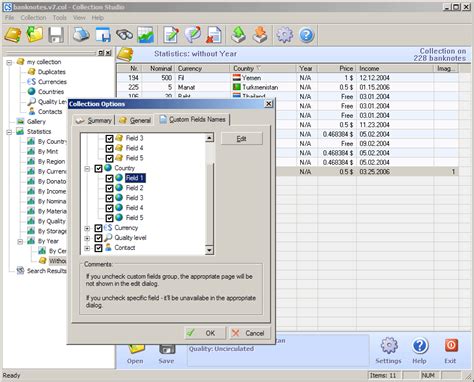474x382 pixels.
Task: Select Duplicates in the collection tree
Action: pos(51,72)
